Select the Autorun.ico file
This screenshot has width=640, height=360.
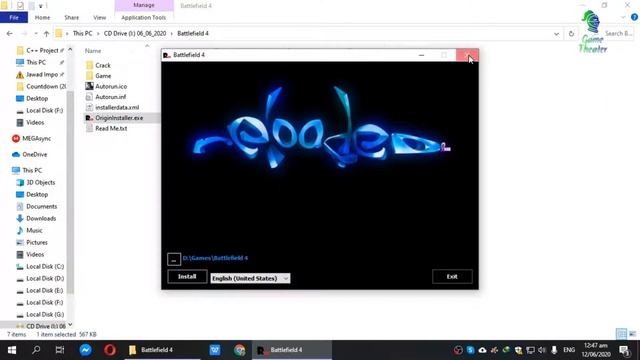[106, 87]
